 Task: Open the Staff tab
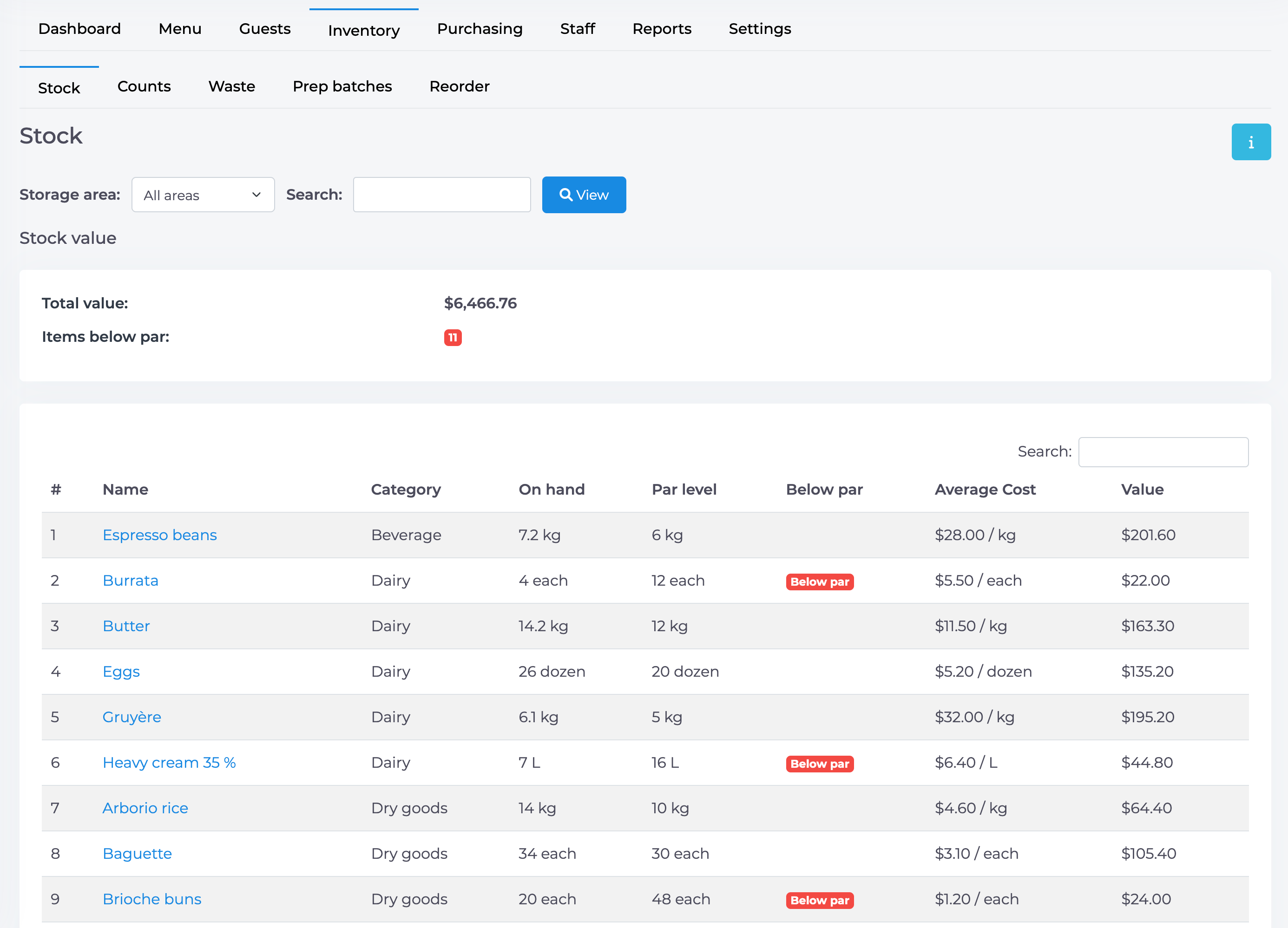click(x=578, y=29)
